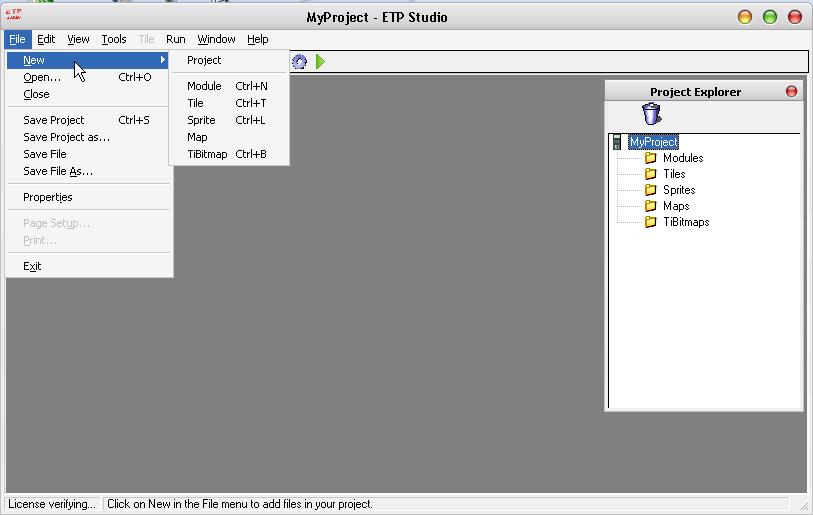Image resolution: width=813 pixels, height=515 pixels.
Task: Expand the New submenu entry
Action: [88, 60]
